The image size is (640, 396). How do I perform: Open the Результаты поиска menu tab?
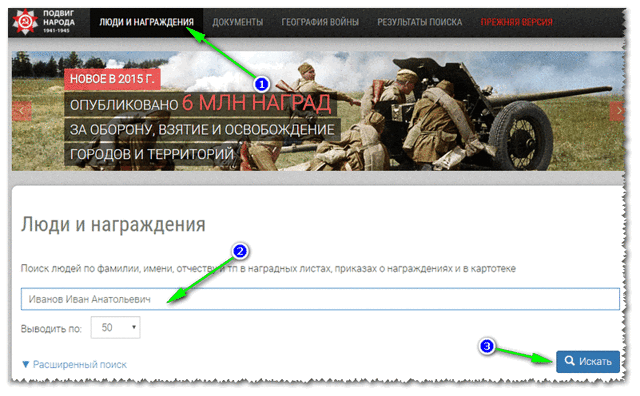[x=419, y=22]
